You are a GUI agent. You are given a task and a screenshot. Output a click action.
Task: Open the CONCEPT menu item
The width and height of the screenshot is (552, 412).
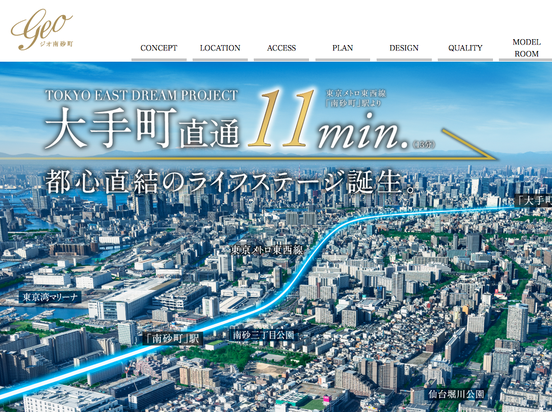pyautogui.click(x=159, y=48)
